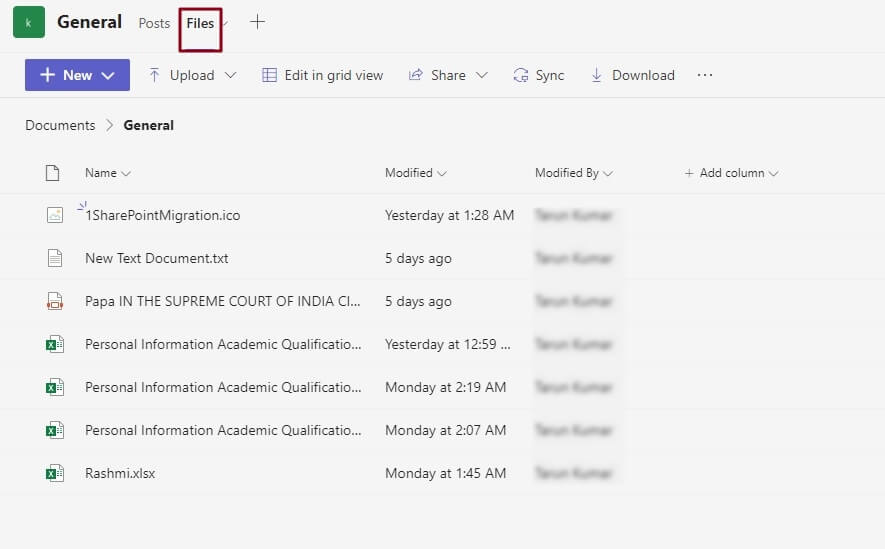
Task: Click the Upload arrow icon
Action: point(154,75)
